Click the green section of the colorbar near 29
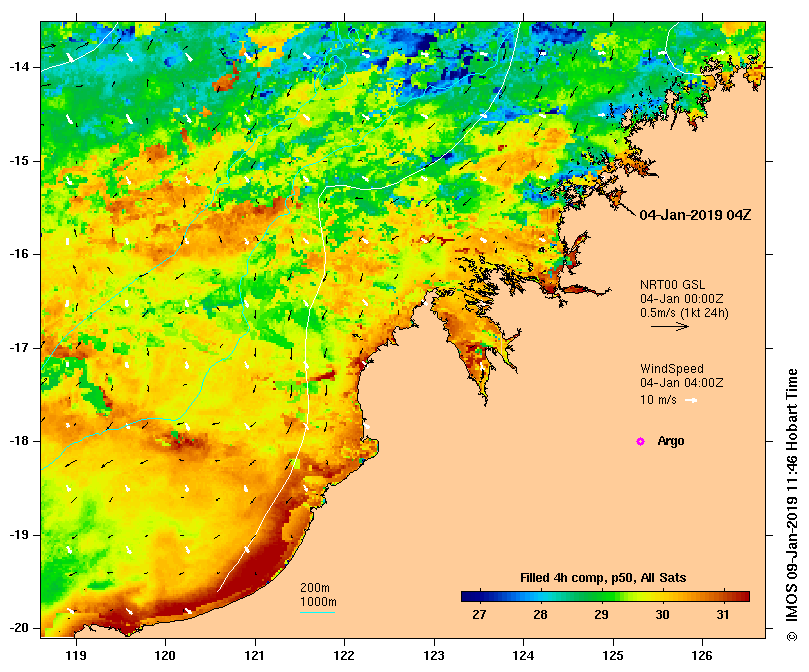This screenshot has height=672, width=809. point(602,597)
